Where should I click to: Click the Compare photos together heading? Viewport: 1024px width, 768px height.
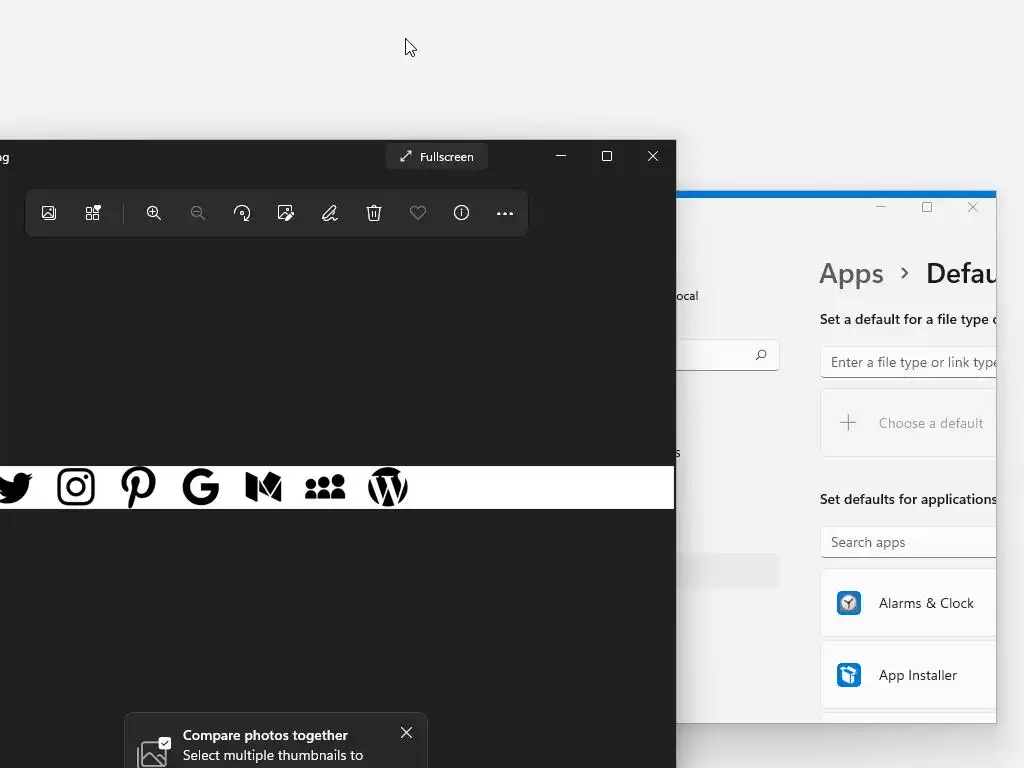coord(265,735)
